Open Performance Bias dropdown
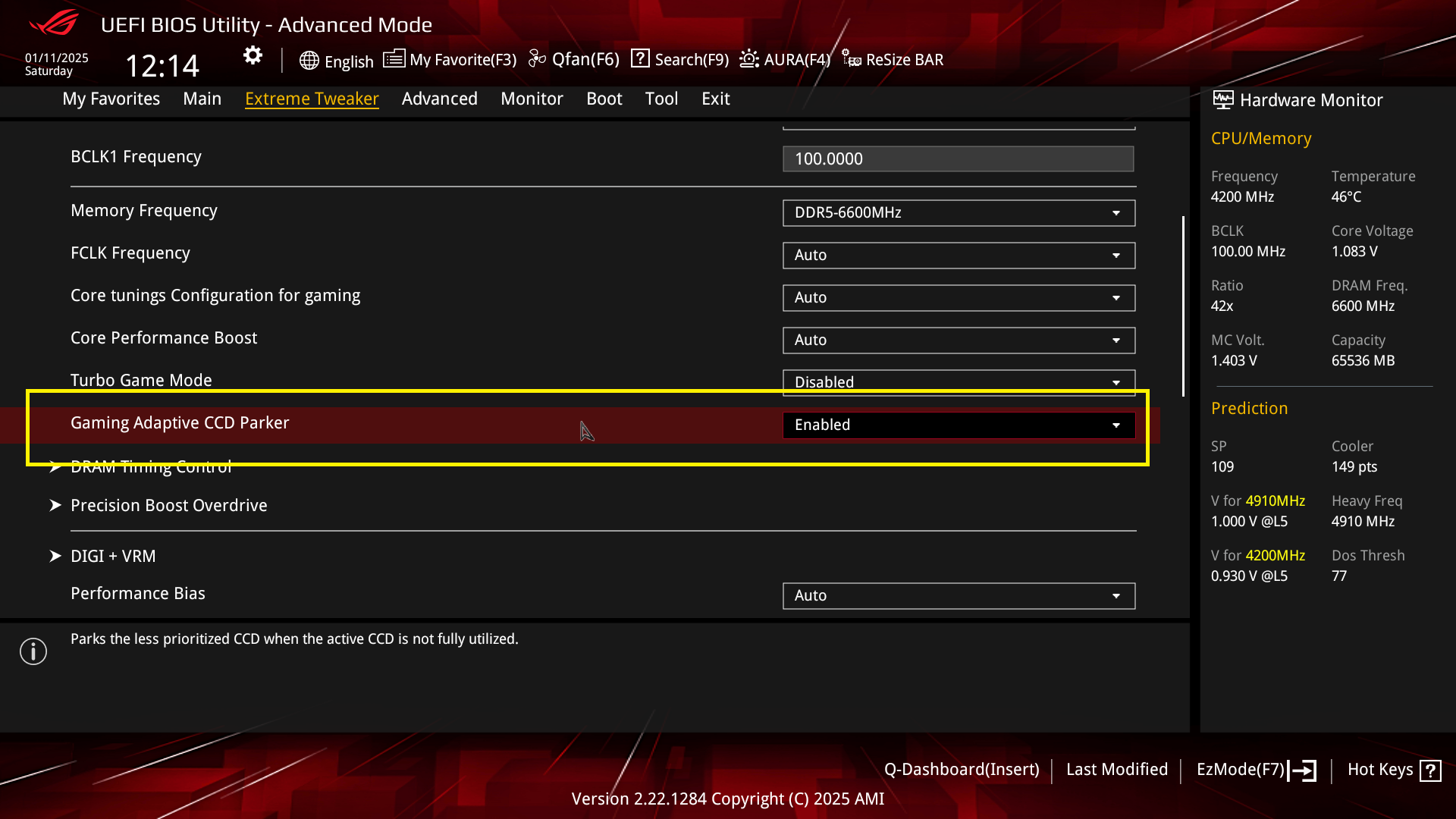Screen dimensions: 1456x819 [959, 595]
